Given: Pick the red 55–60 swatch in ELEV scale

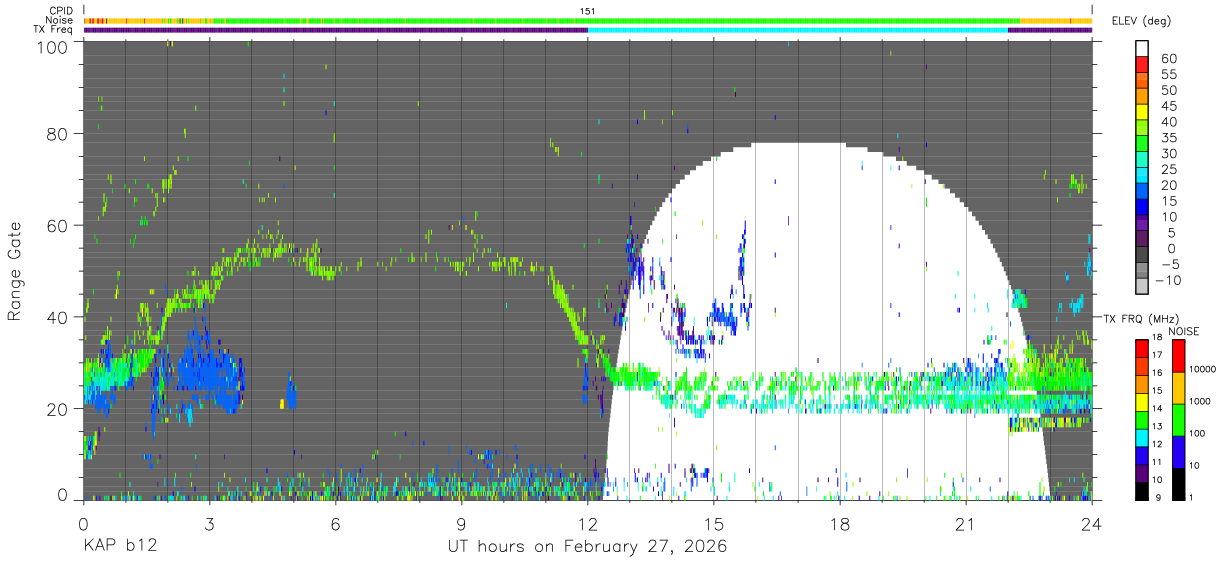Looking at the screenshot, I should click(1142, 65).
